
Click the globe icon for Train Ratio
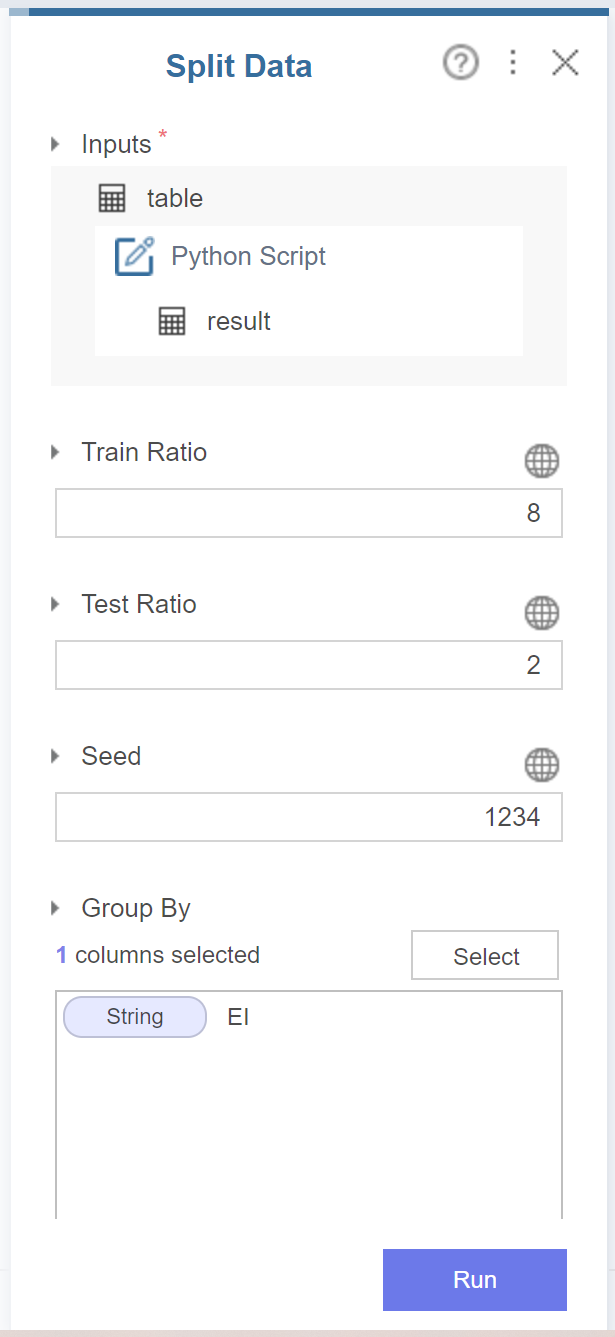(542, 461)
